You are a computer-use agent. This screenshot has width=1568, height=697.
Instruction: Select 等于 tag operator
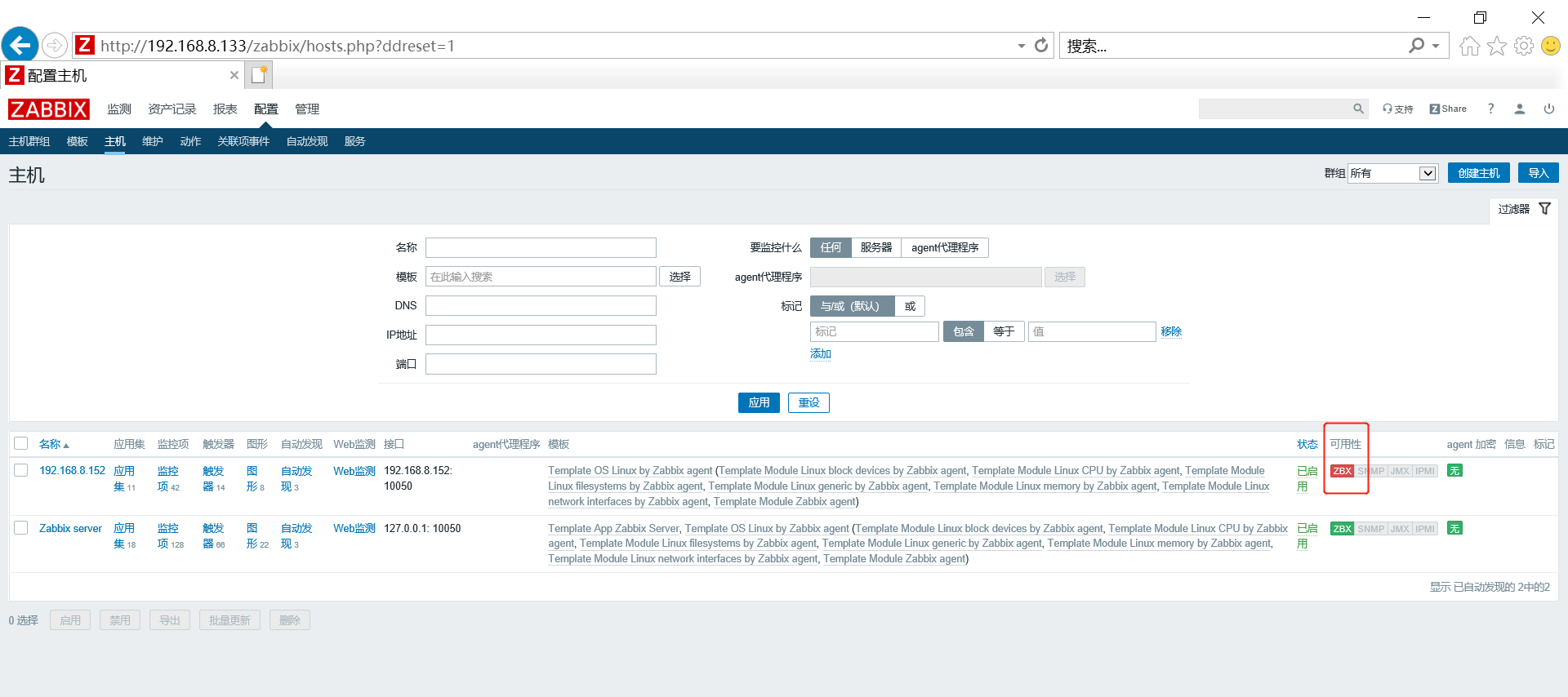click(x=1004, y=331)
